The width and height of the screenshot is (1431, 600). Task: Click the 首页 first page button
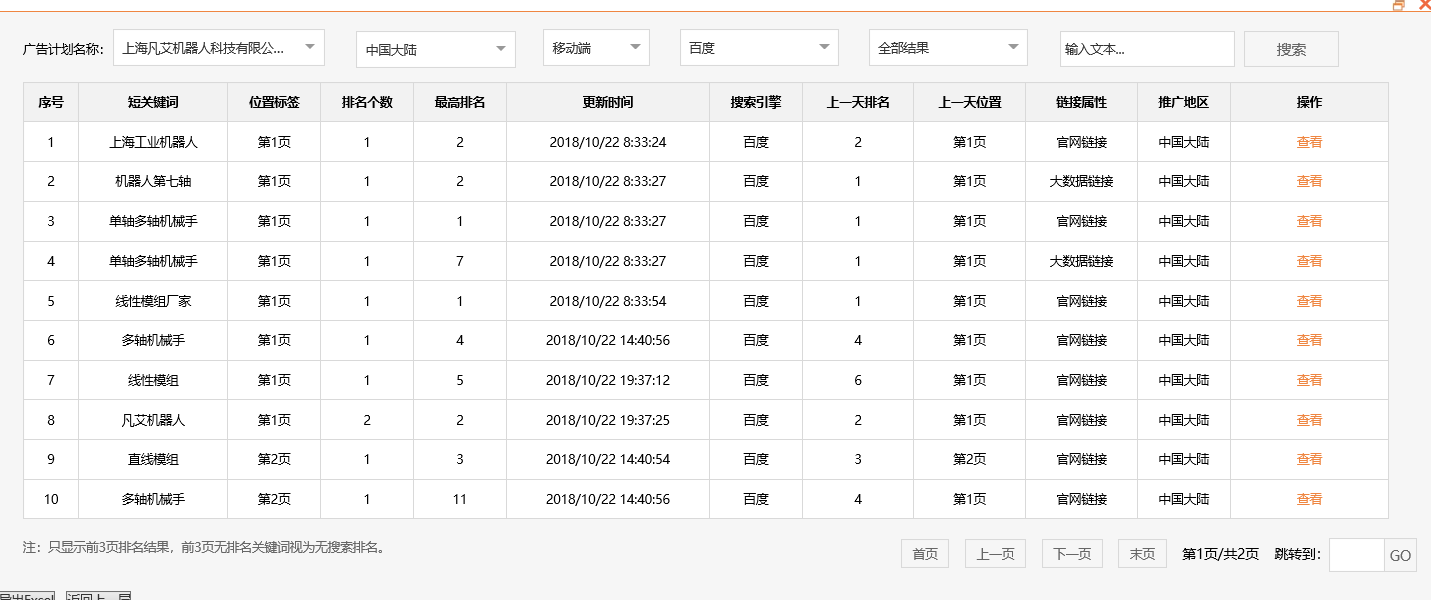pyautogui.click(x=924, y=553)
